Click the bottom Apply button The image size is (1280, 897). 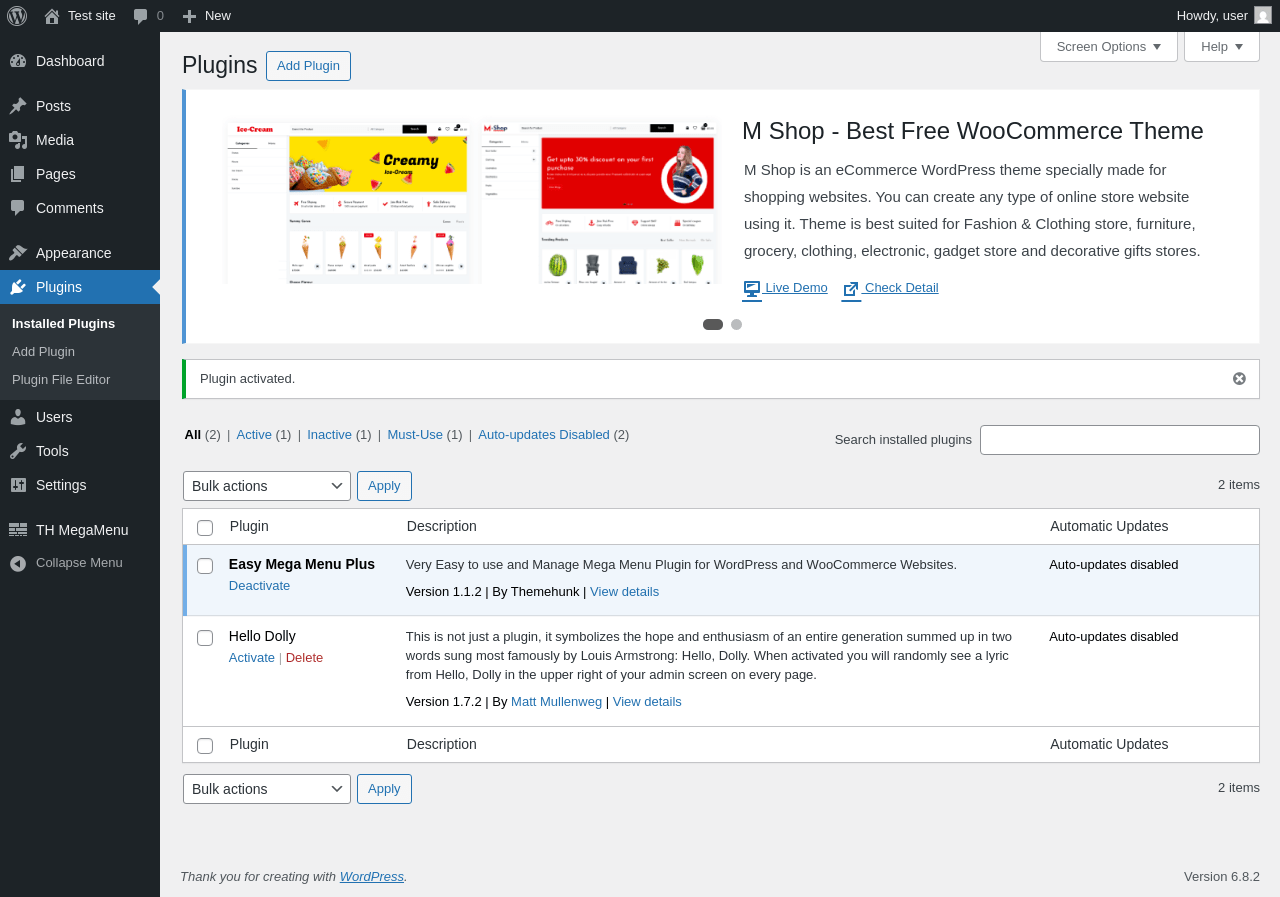pos(384,789)
